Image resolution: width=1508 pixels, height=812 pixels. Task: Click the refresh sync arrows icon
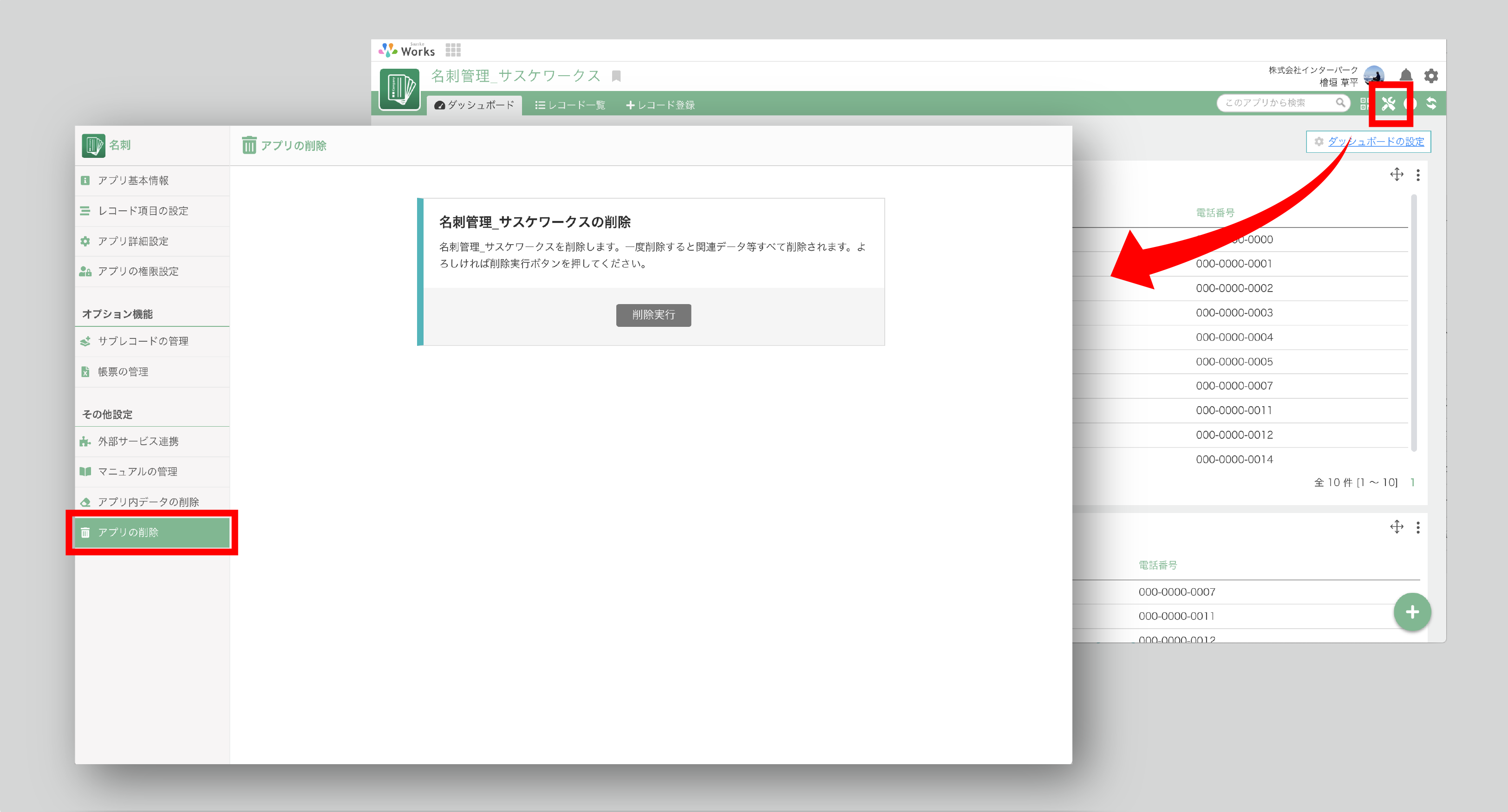click(1431, 104)
